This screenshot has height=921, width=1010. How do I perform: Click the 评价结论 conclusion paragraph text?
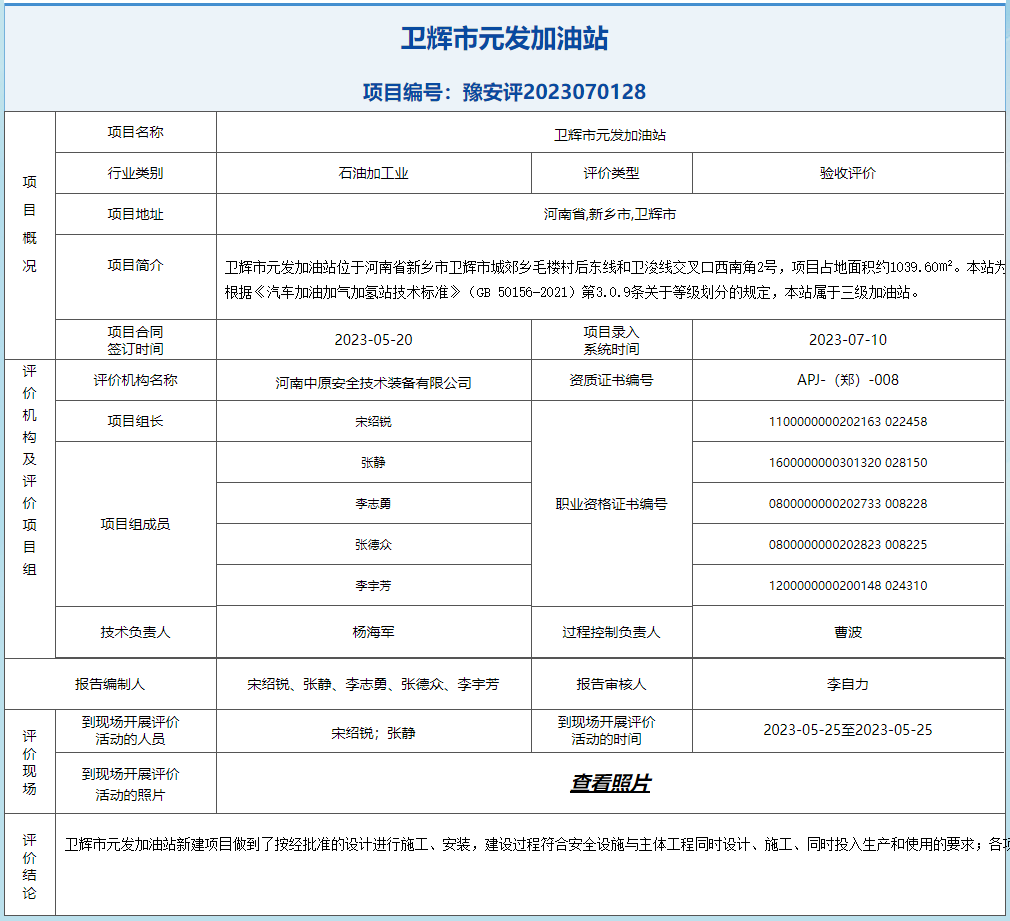point(537,844)
